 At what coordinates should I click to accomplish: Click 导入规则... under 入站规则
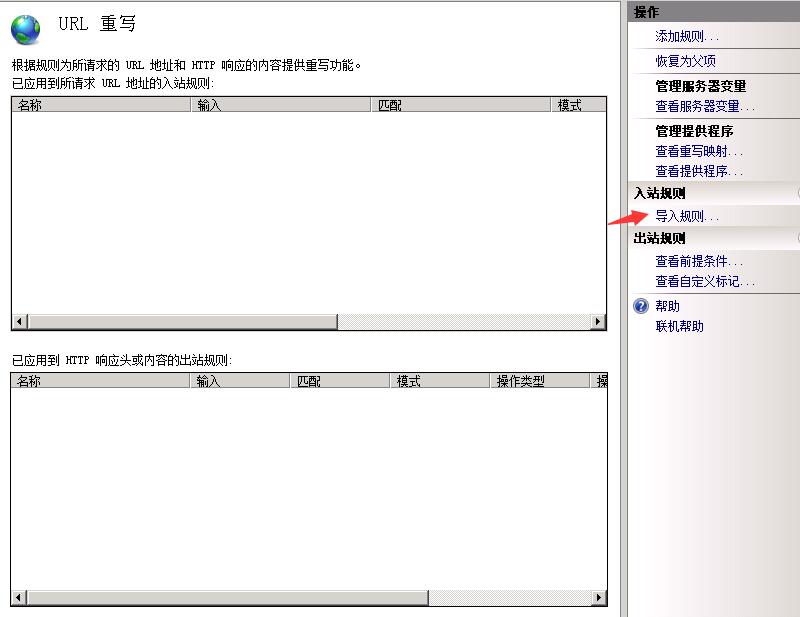(x=687, y=216)
